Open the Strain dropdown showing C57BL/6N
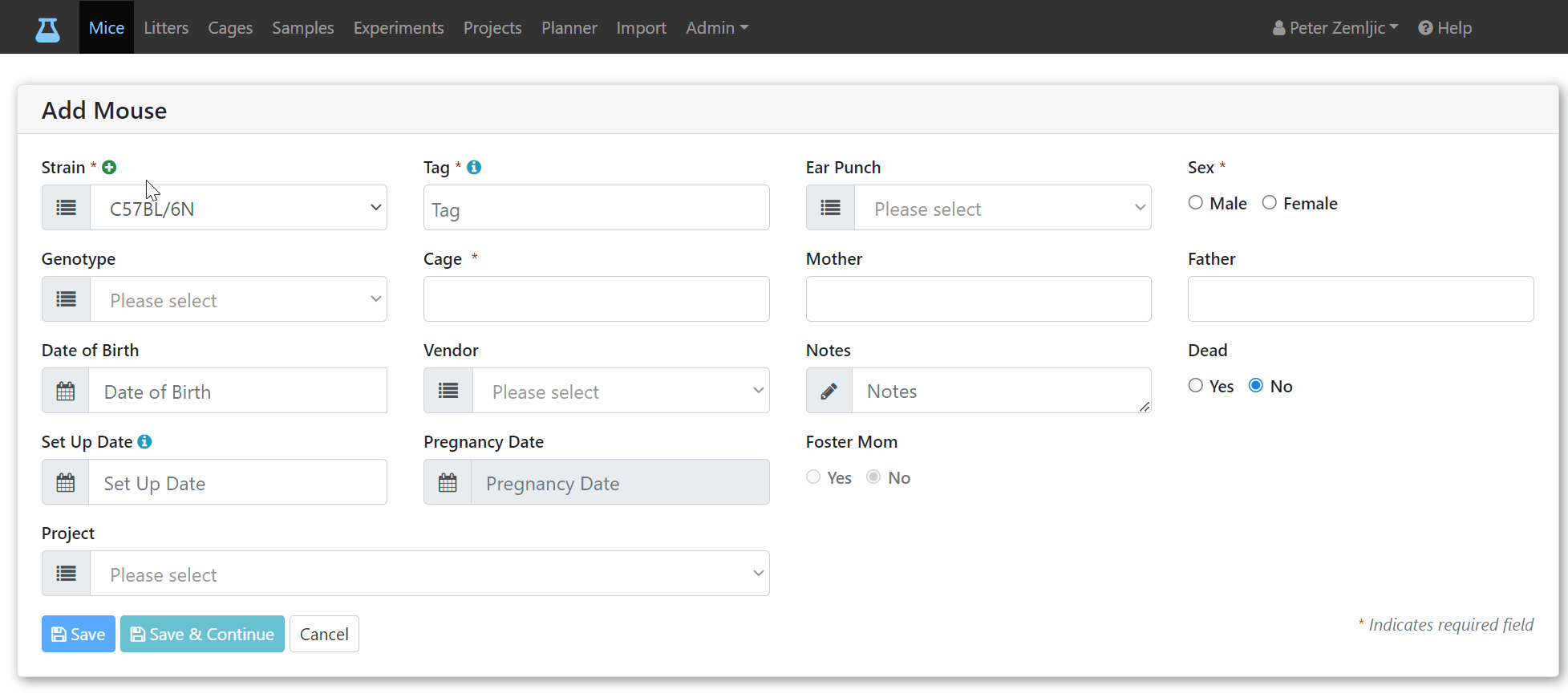This screenshot has width=1568, height=698. coord(238,208)
